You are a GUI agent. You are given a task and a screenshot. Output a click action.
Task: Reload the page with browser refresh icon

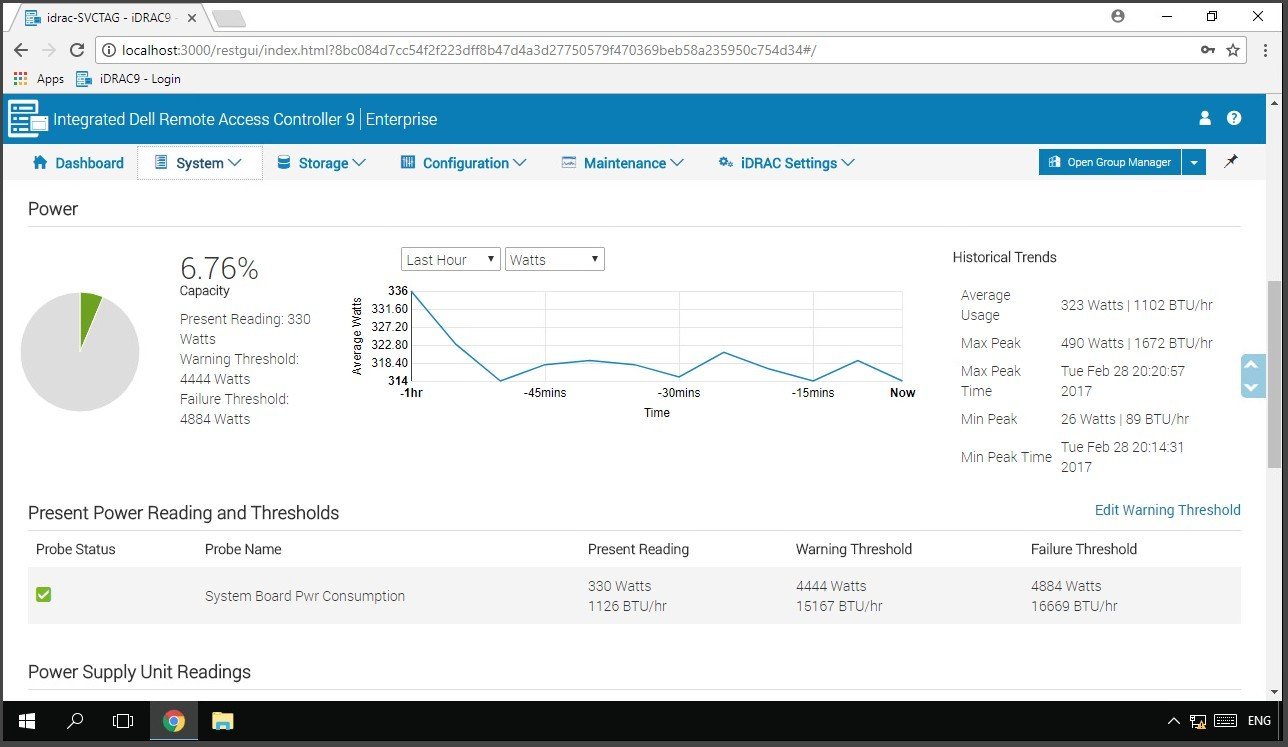pos(77,50)
